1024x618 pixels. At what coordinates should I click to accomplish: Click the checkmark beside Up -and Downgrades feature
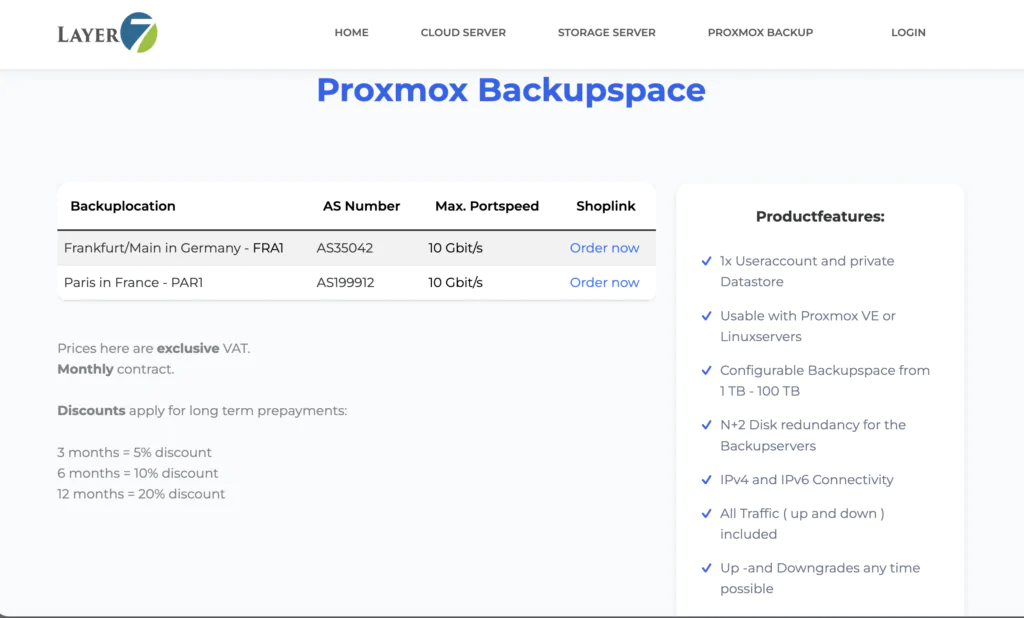coord(706,568)
